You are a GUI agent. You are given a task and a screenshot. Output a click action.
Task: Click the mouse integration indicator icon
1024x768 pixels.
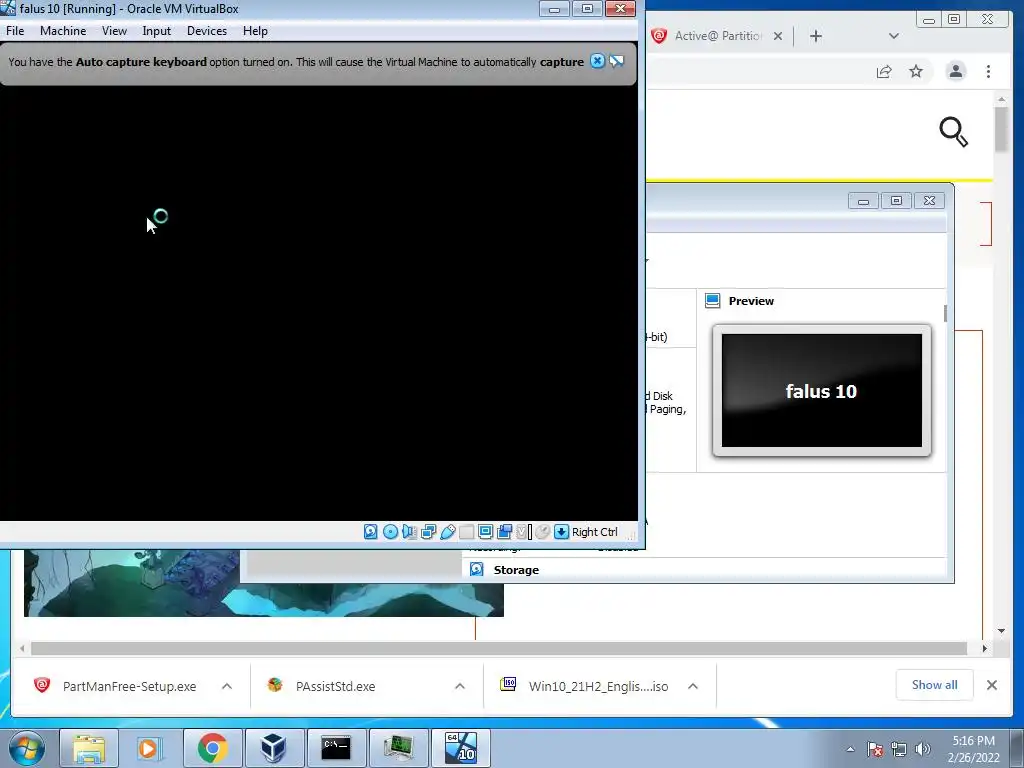pyautogui.click(x=542, y=532)
